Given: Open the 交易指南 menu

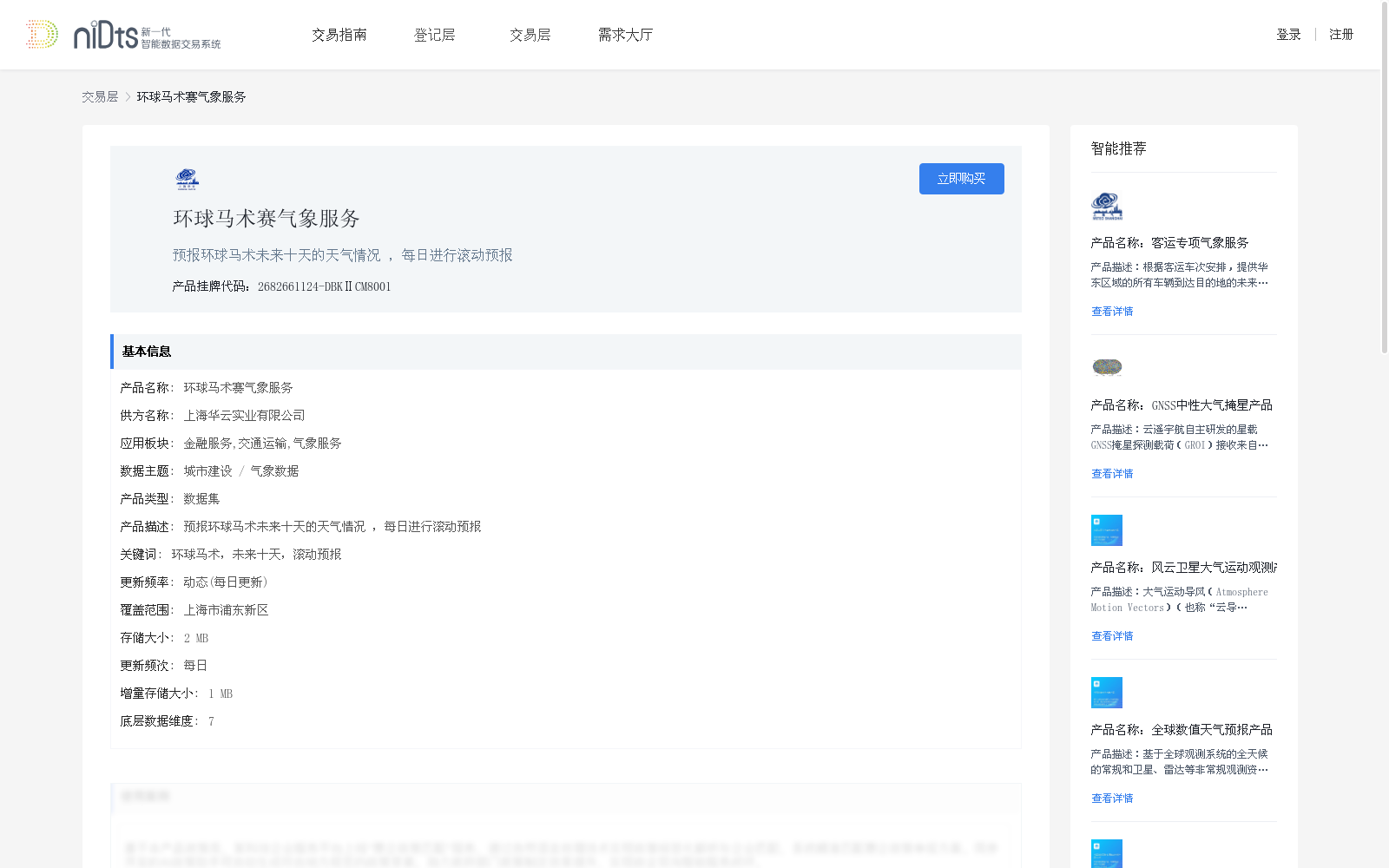Looking at the screenshot, I should point(339,35).
